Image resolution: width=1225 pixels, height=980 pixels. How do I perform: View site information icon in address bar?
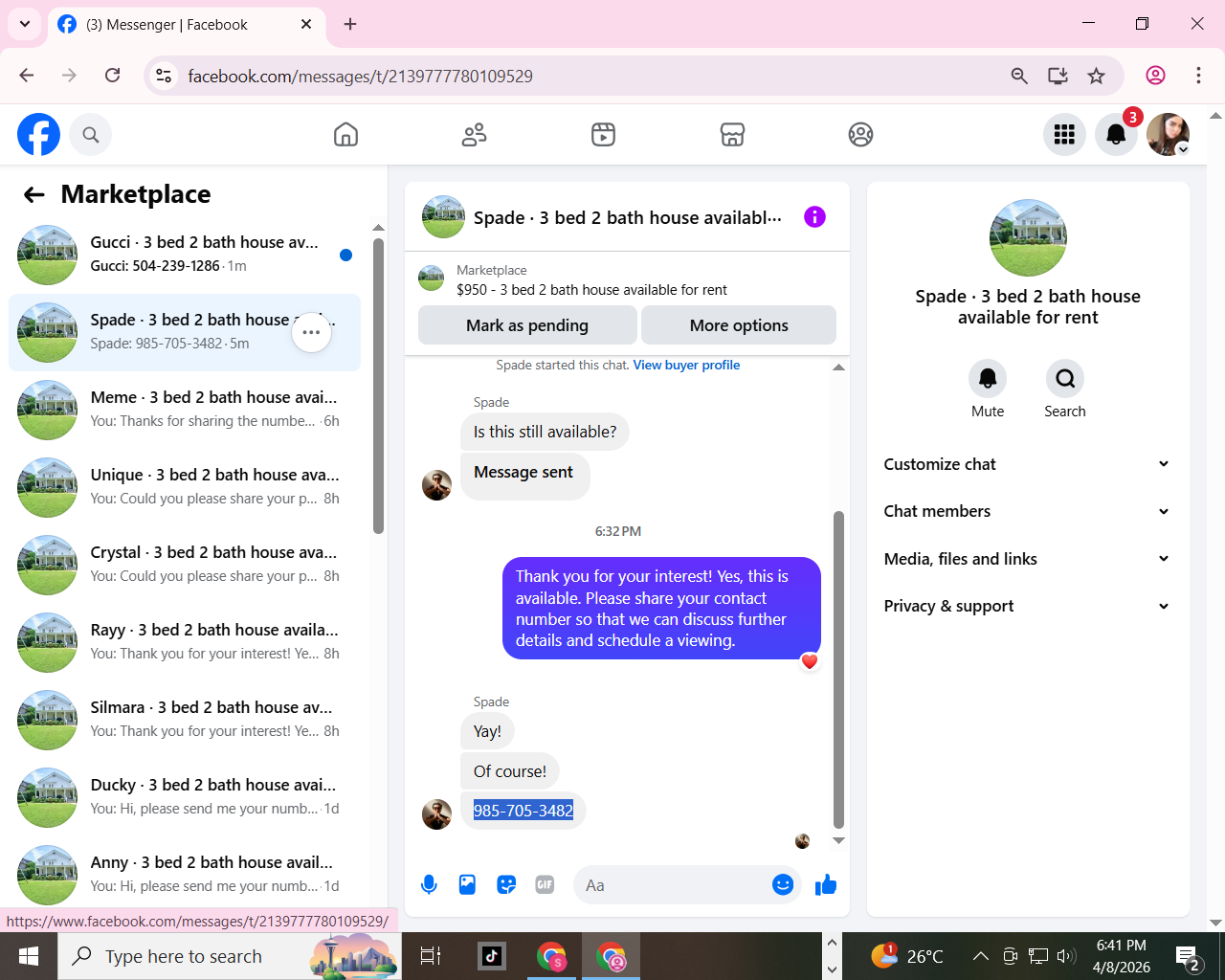[164, 76]
